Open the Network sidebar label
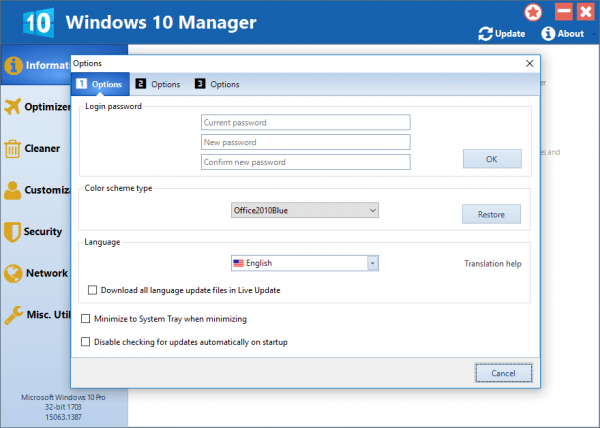Screen dimensions: 600x428 point(47,273)
